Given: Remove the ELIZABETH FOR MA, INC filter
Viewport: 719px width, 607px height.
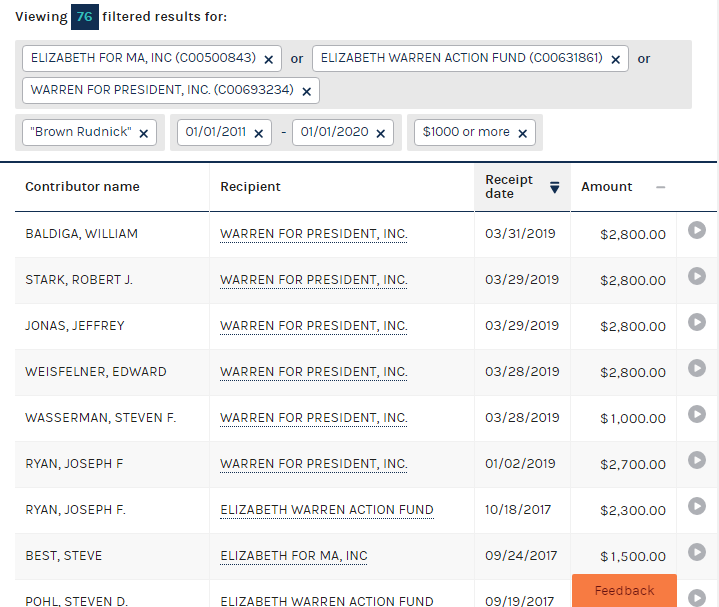Looking at the screenshot, I should 269,60.
